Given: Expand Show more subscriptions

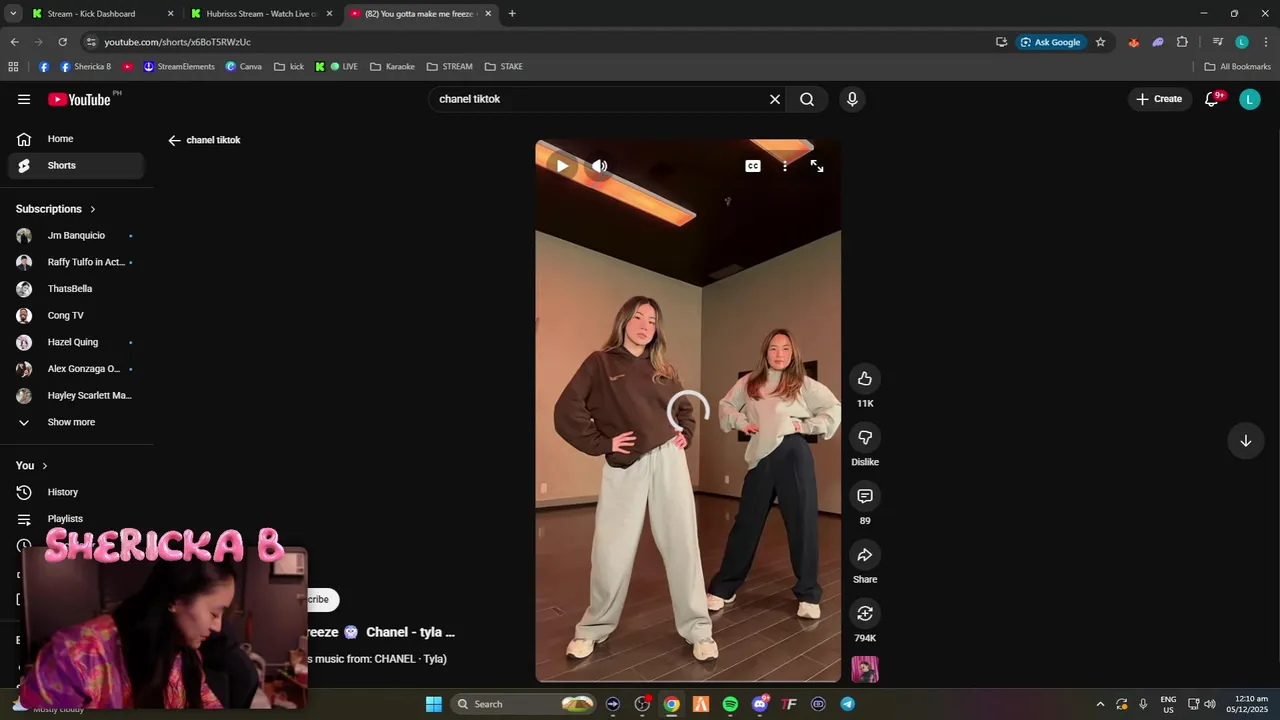Looking at the screenshot, I should pos(76,422).
